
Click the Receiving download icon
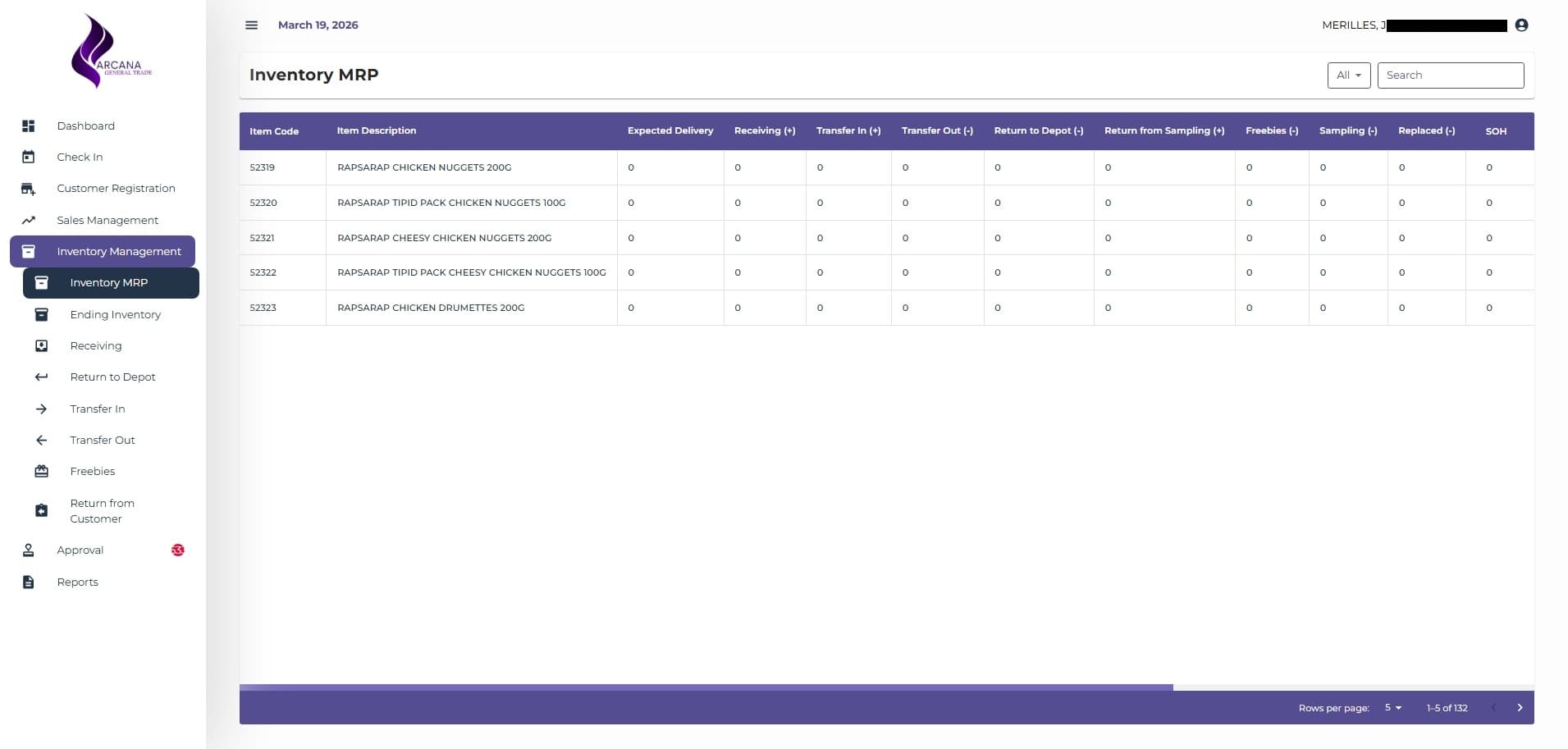point(42,345)
